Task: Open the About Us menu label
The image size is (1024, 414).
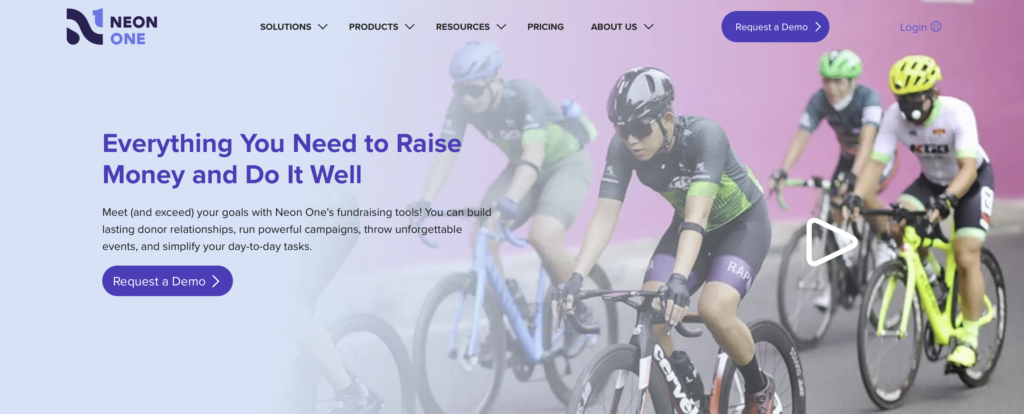Action: pos(614,27)
